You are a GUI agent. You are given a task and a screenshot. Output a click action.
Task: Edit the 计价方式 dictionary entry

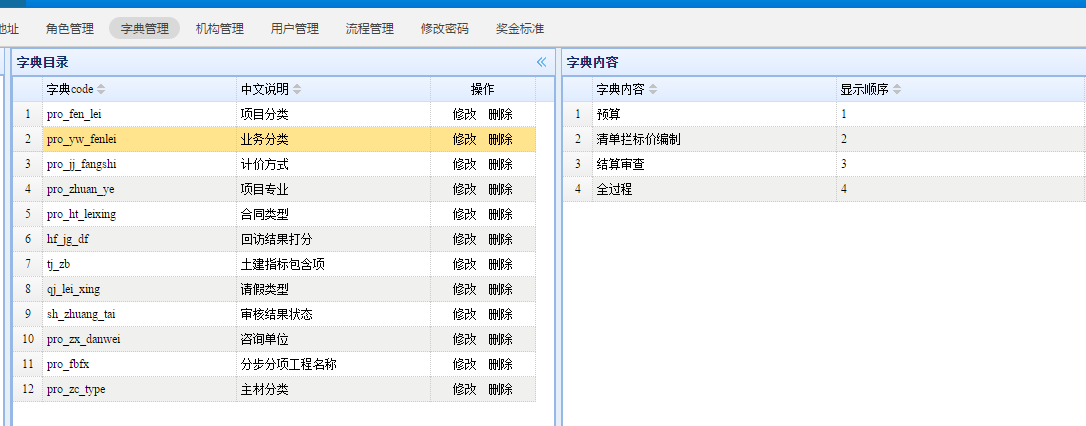(465, 164)
